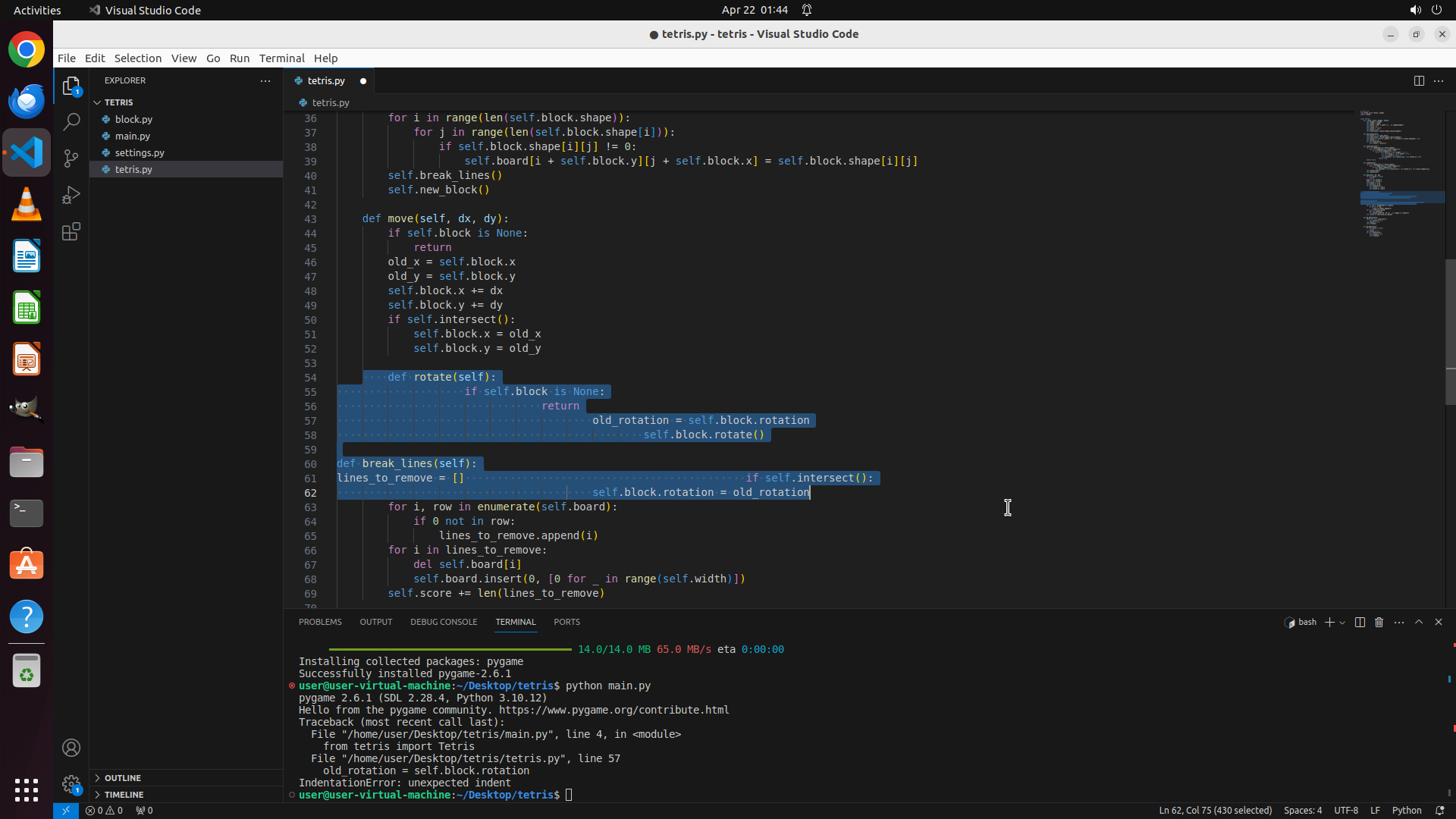This screenshot has width=1456, height=819.
Task: Open the Extensions view
Action: 71,231
